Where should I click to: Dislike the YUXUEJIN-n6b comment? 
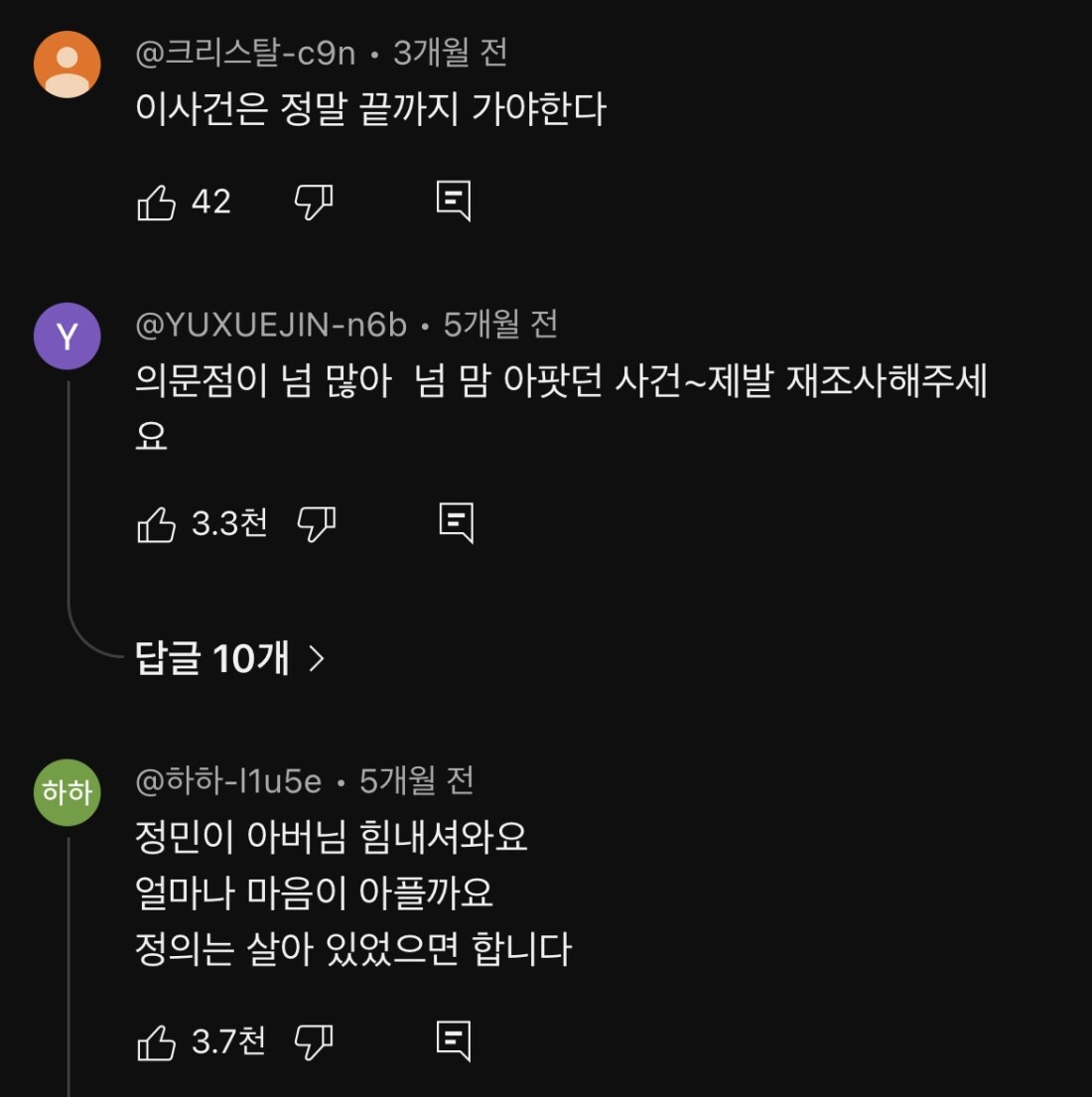point(317,524)
